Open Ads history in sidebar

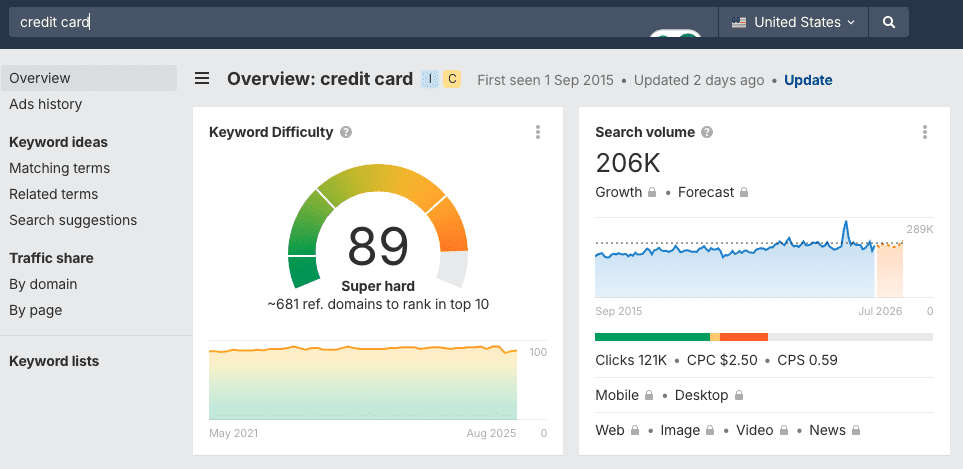pos(45,104)
